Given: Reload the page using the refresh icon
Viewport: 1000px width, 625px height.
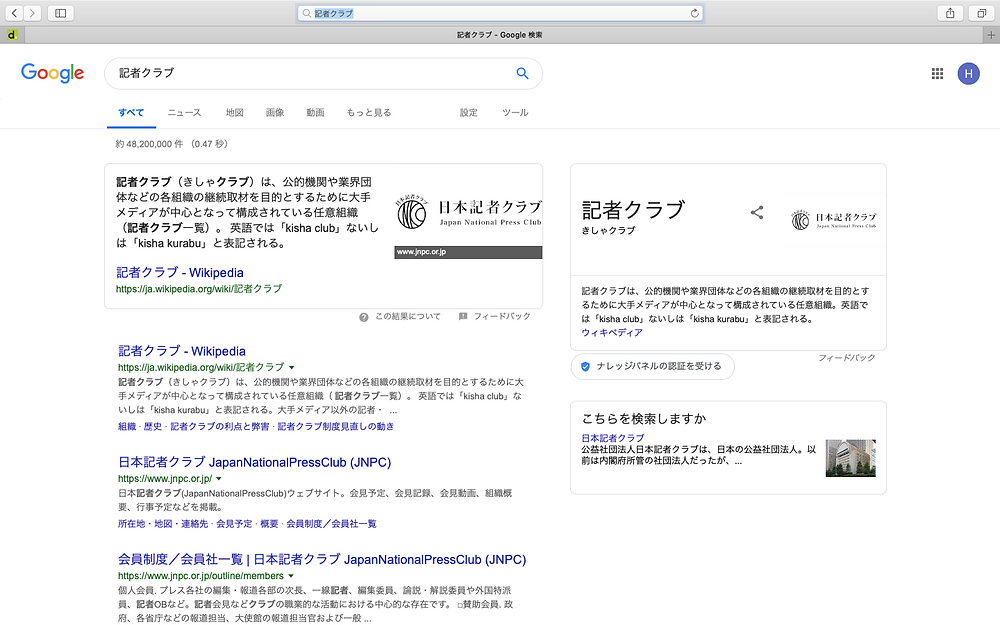Looking at the screenshot, I should click(x=695, y=13).
